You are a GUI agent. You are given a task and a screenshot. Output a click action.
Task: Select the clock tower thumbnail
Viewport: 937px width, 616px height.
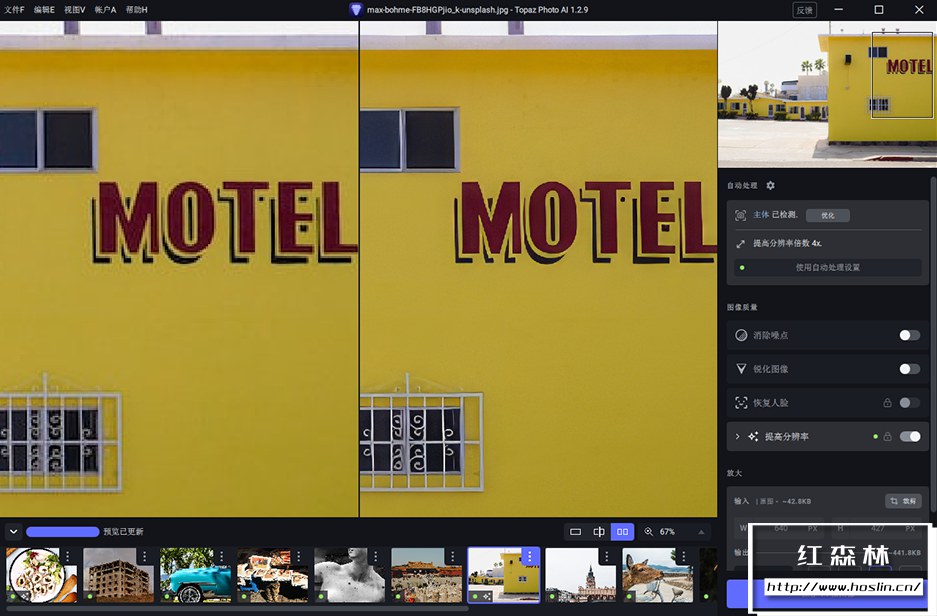click(581, 575)
